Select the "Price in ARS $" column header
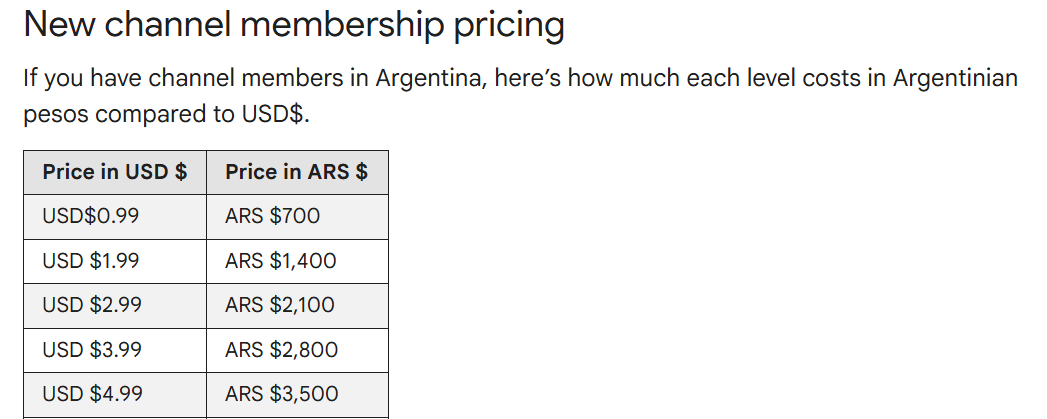 click(x=296, y=172)
